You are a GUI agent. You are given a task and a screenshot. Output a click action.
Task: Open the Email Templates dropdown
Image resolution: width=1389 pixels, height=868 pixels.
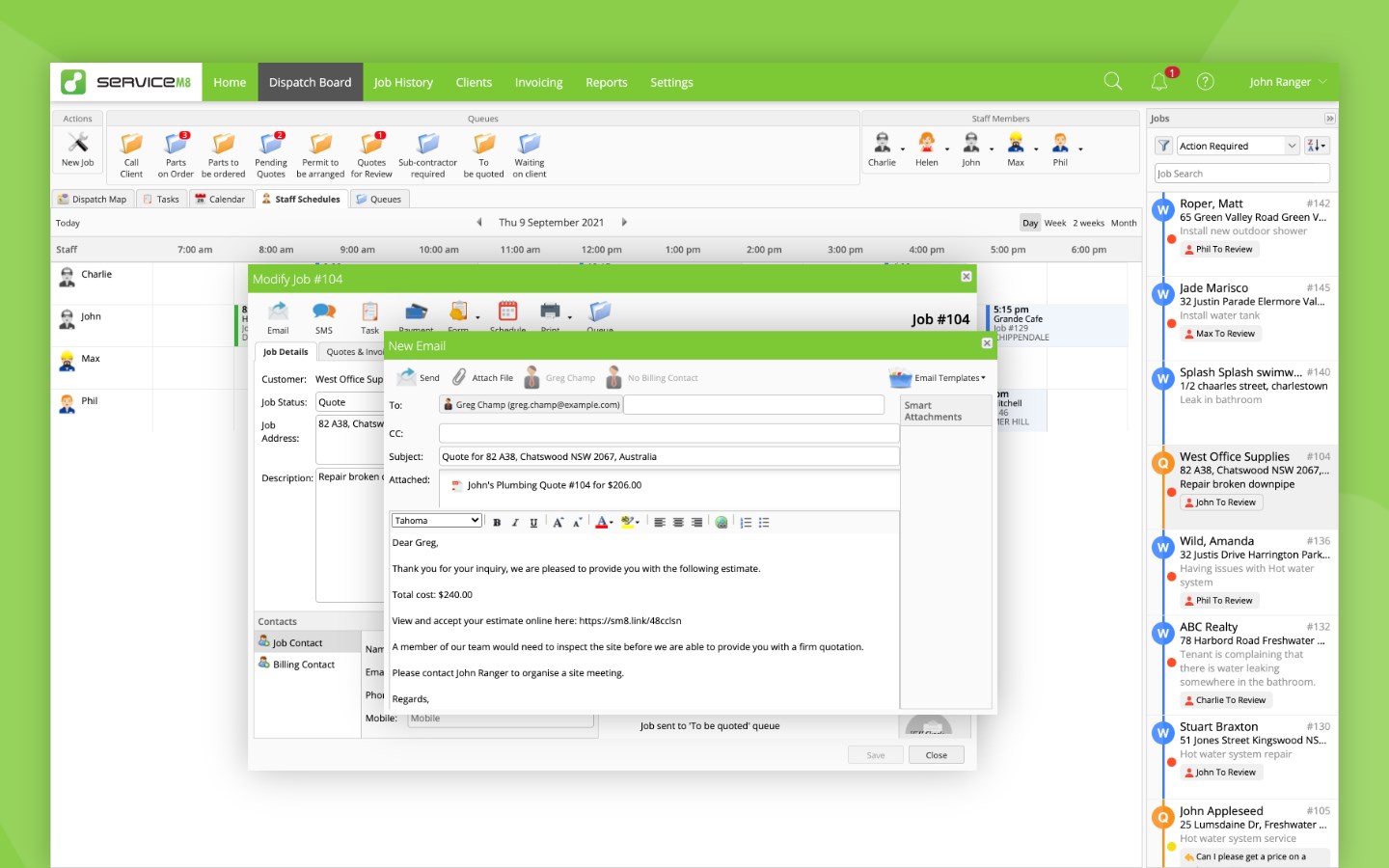[x=938, y=378]
